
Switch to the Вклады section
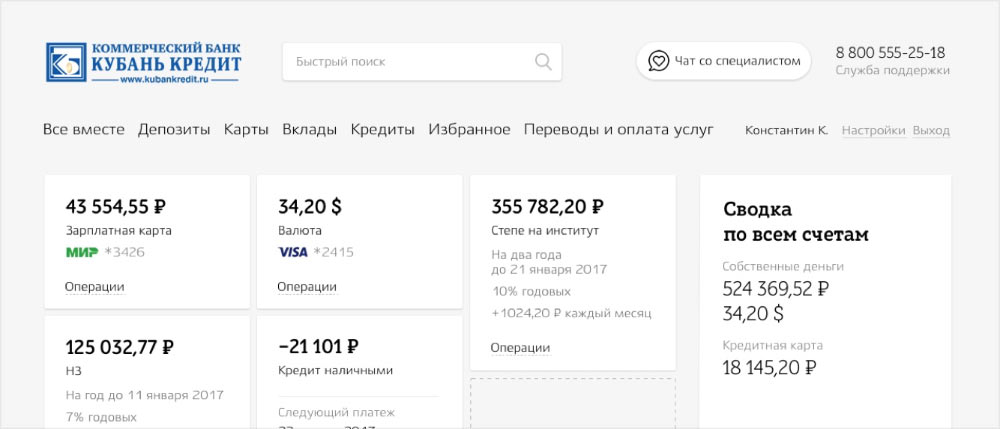point(309,130)
